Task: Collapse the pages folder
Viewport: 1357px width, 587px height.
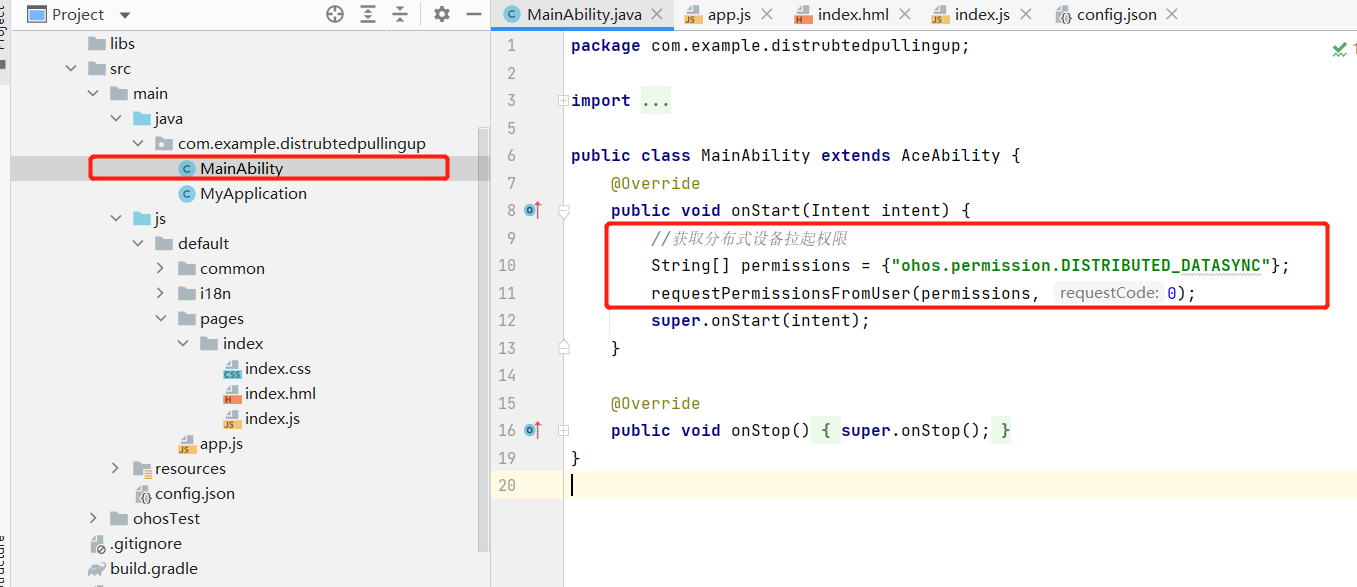Action: pos(161,319)
